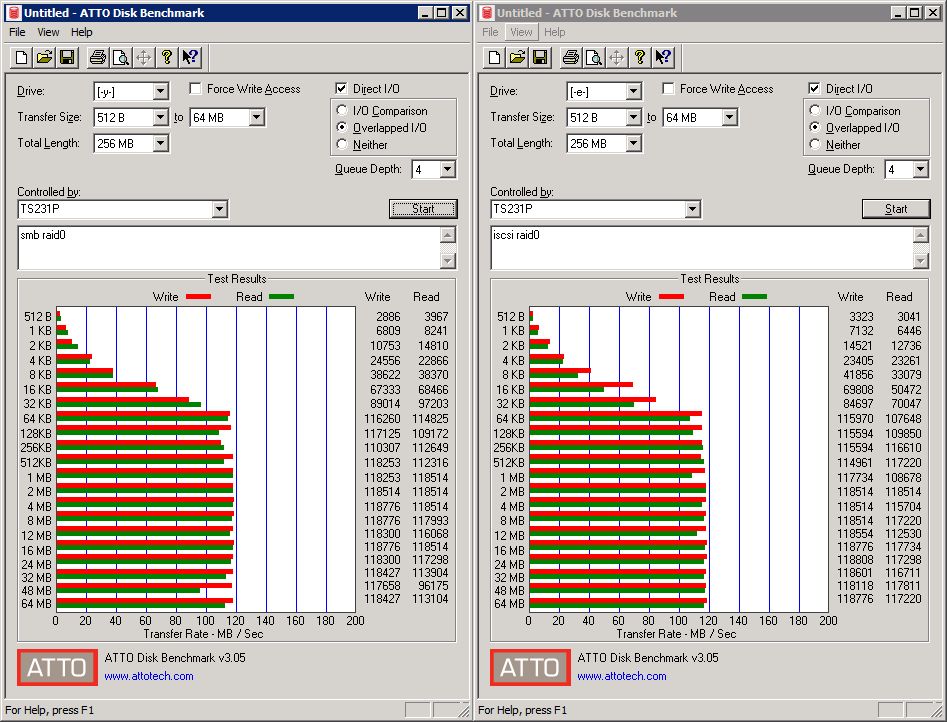Click right window title bar app icon
The width and height of the screenshot is (947, 722).
click(487, 13)
